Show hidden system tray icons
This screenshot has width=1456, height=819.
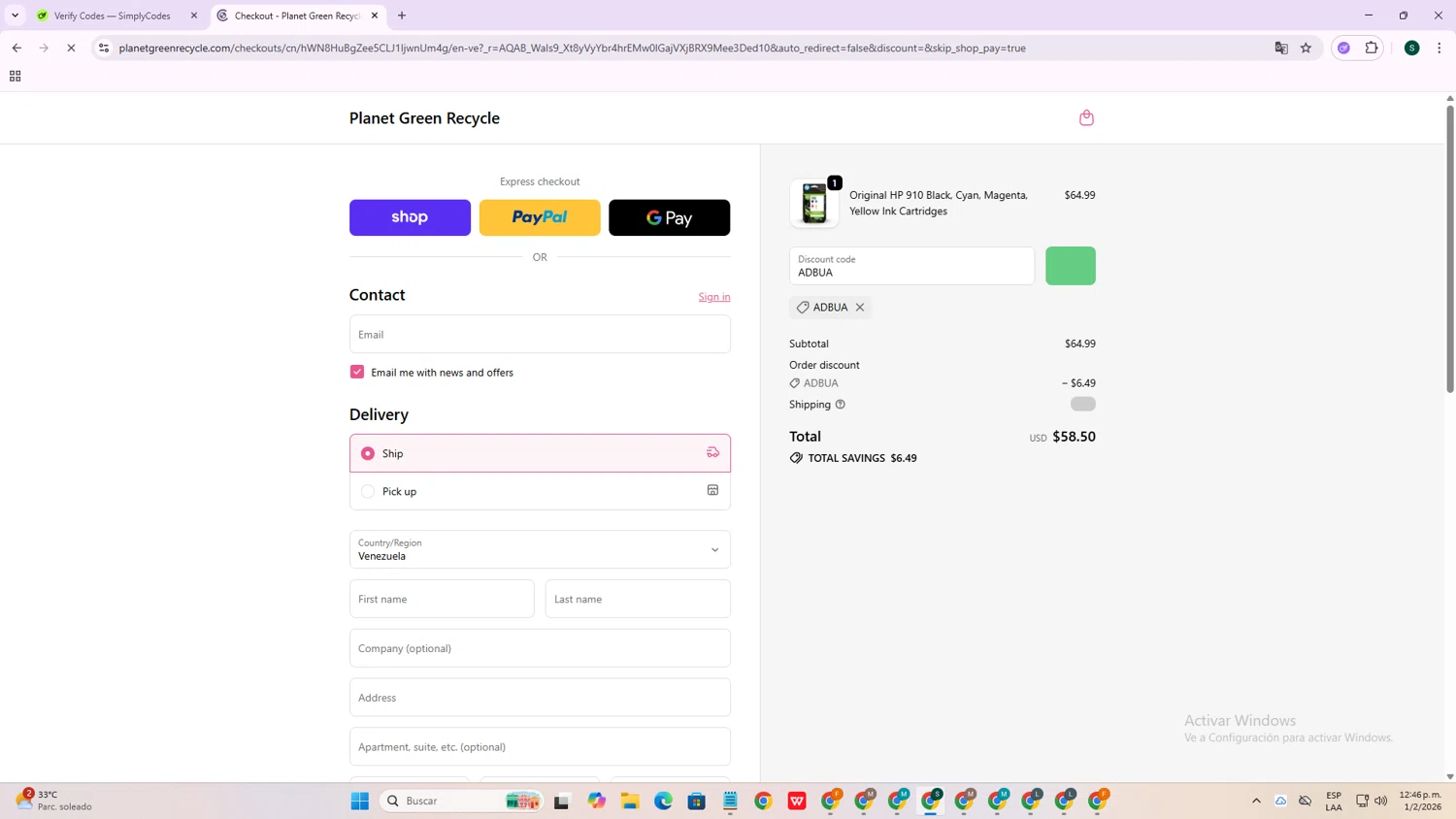1256,801
